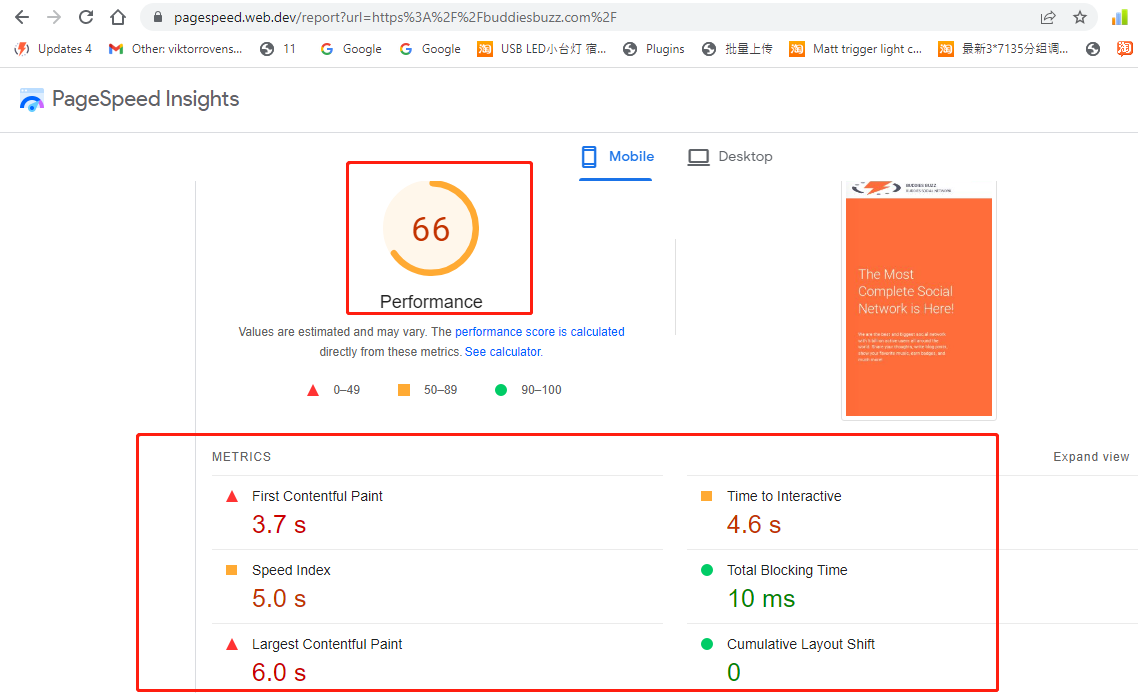Switch to the Desktop tab
The height and width of the screenshot is (693, 1138).
(x=730, y=157)
